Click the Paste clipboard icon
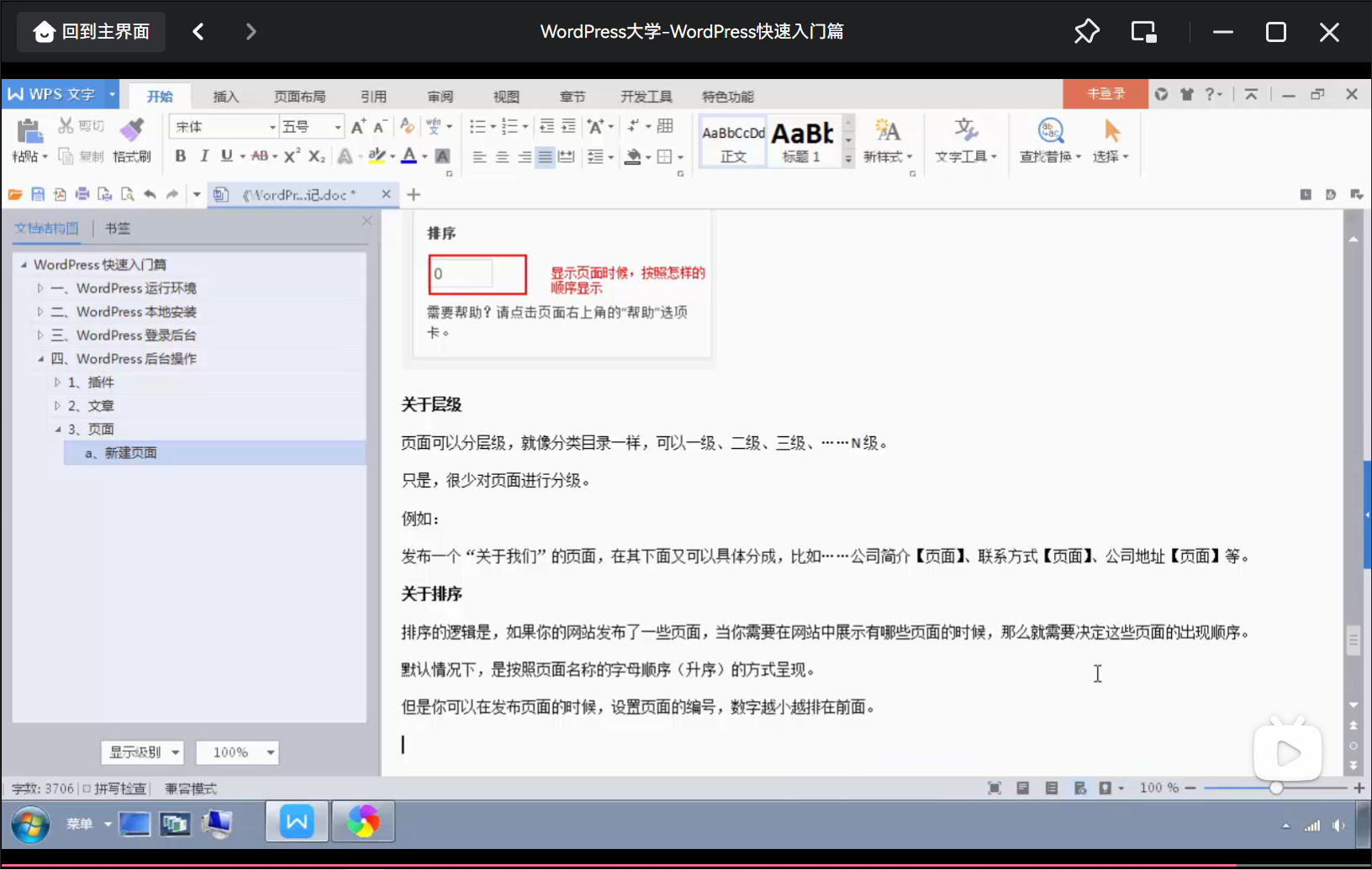The image size is (1372, 870). (x=29, y=131)
